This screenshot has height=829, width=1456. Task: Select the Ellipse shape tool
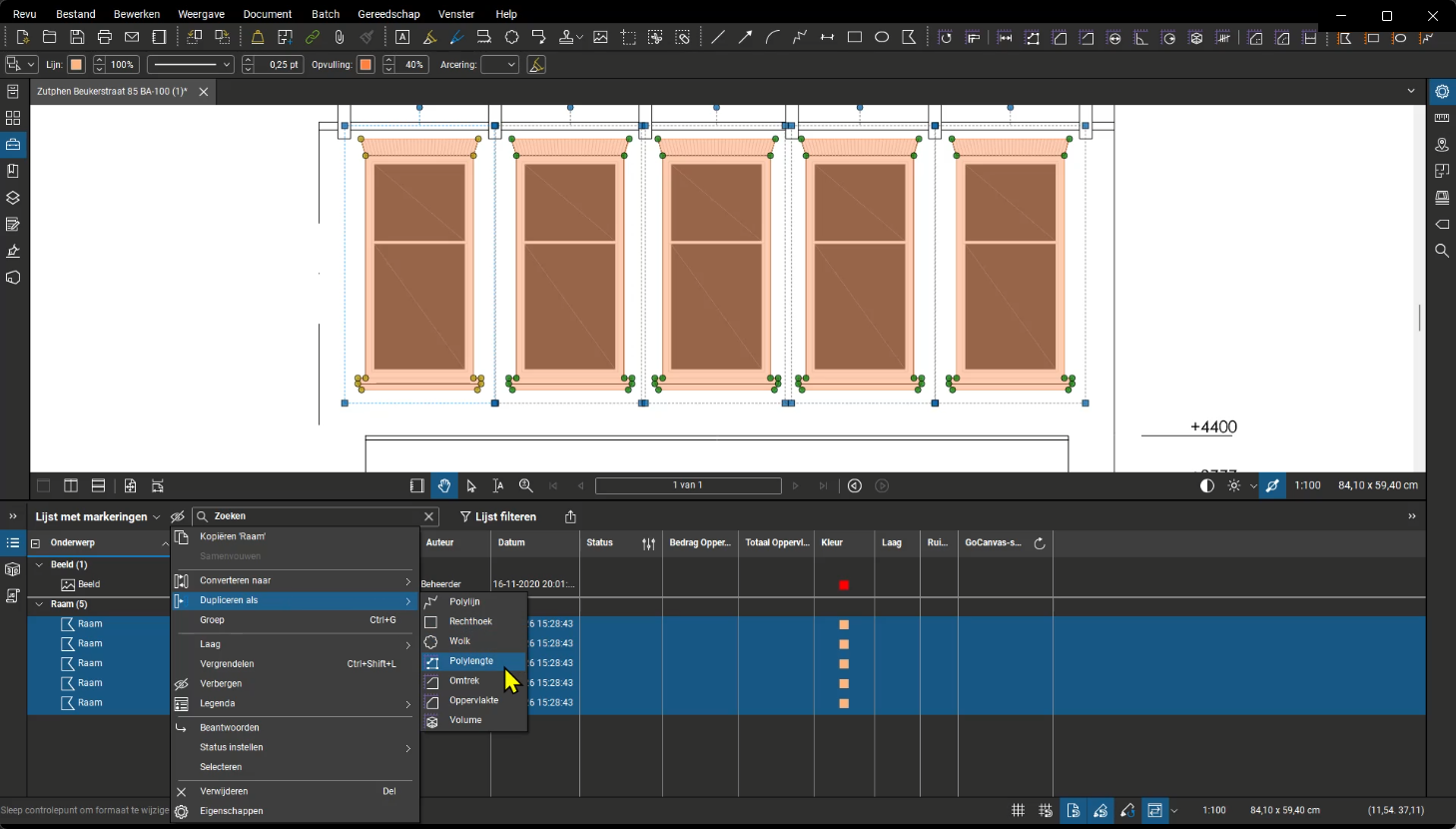882,37
